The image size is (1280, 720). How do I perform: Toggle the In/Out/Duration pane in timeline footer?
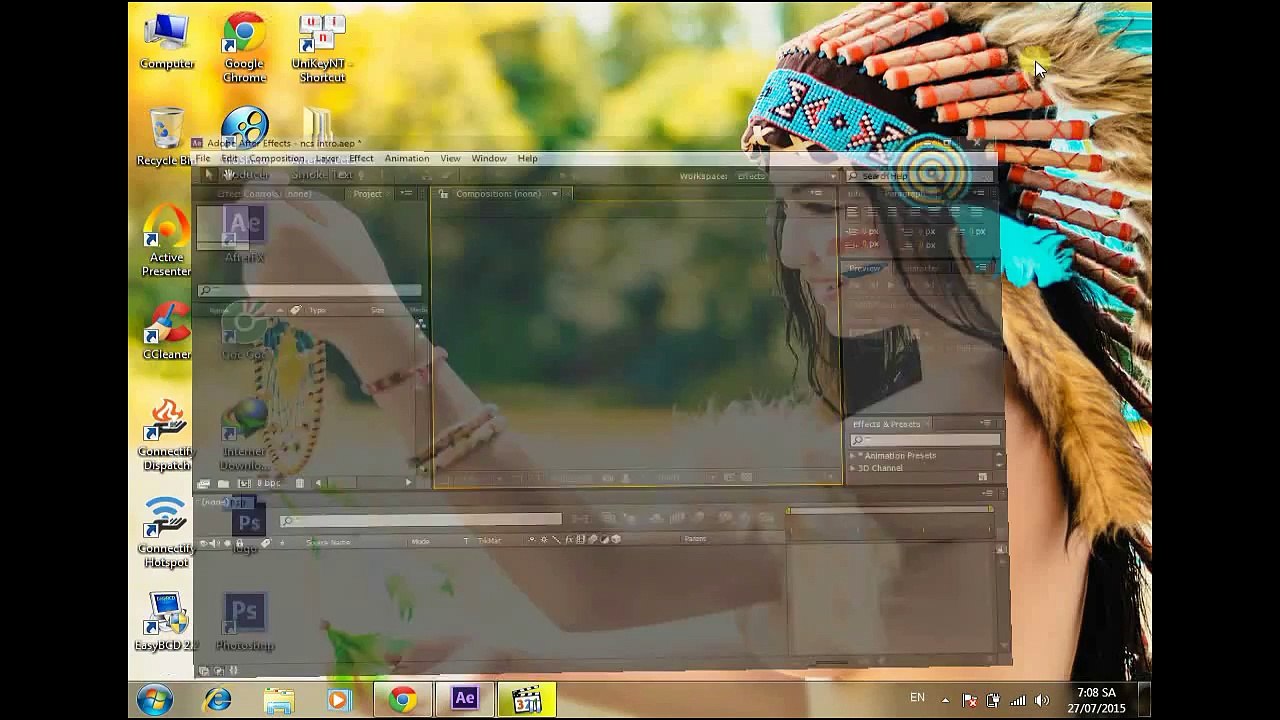234,670
